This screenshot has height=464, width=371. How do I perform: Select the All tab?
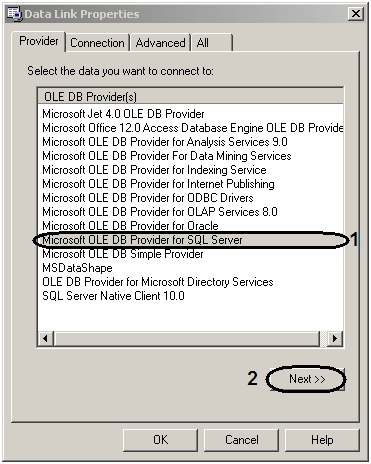[x=211, y=43]
